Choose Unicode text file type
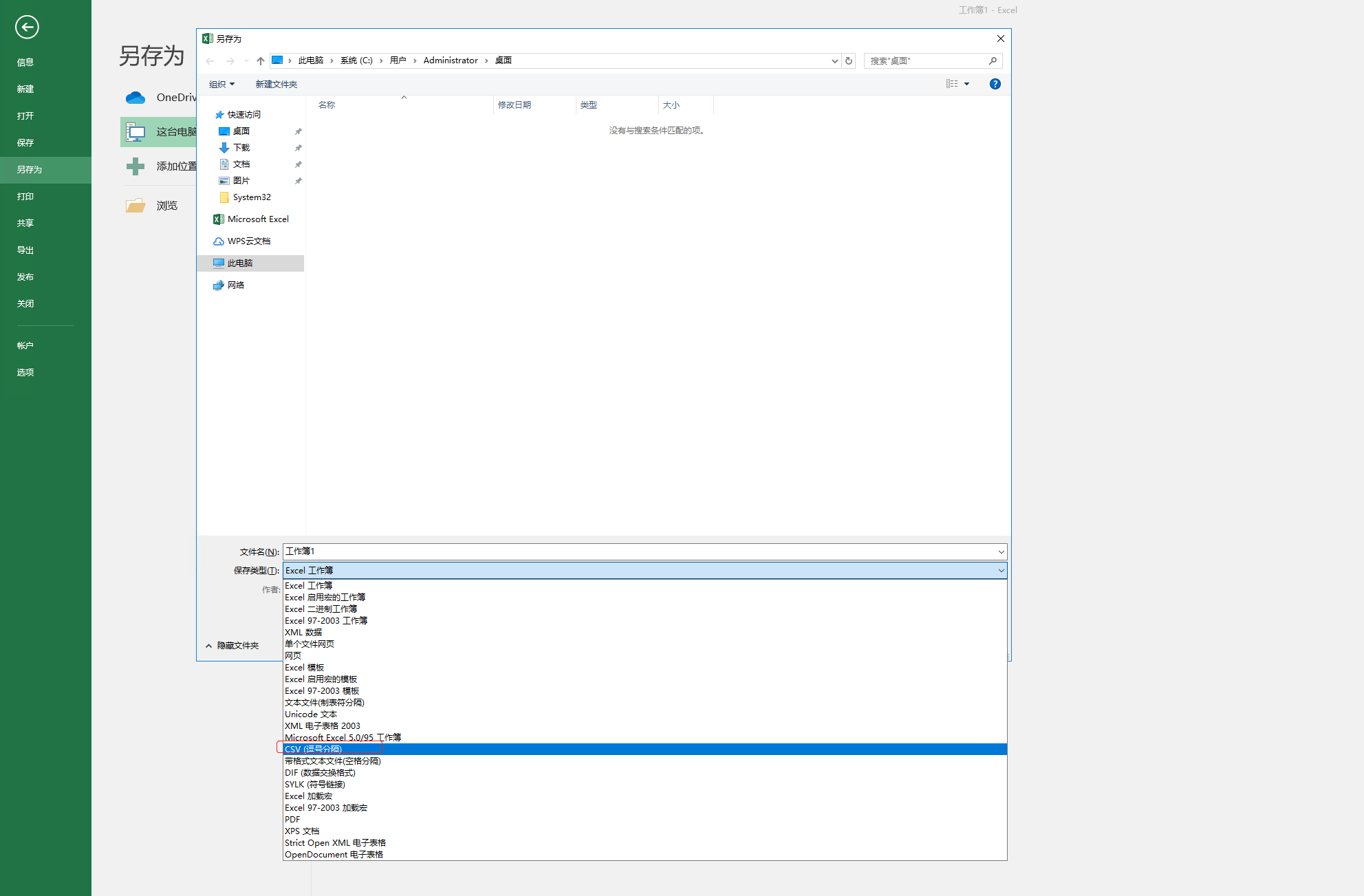Viewport: 1364px width, 896px height. coord(645,714)
